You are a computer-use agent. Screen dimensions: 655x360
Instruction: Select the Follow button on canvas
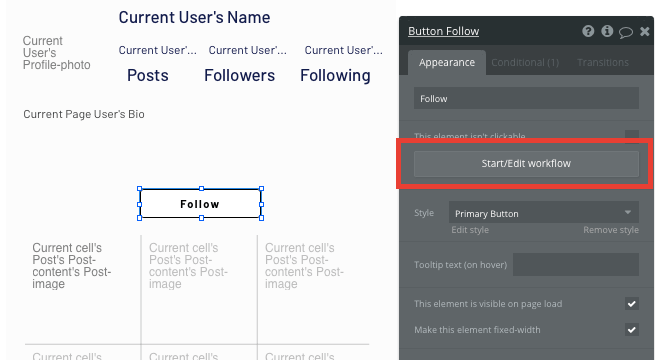tap(201, 204)
